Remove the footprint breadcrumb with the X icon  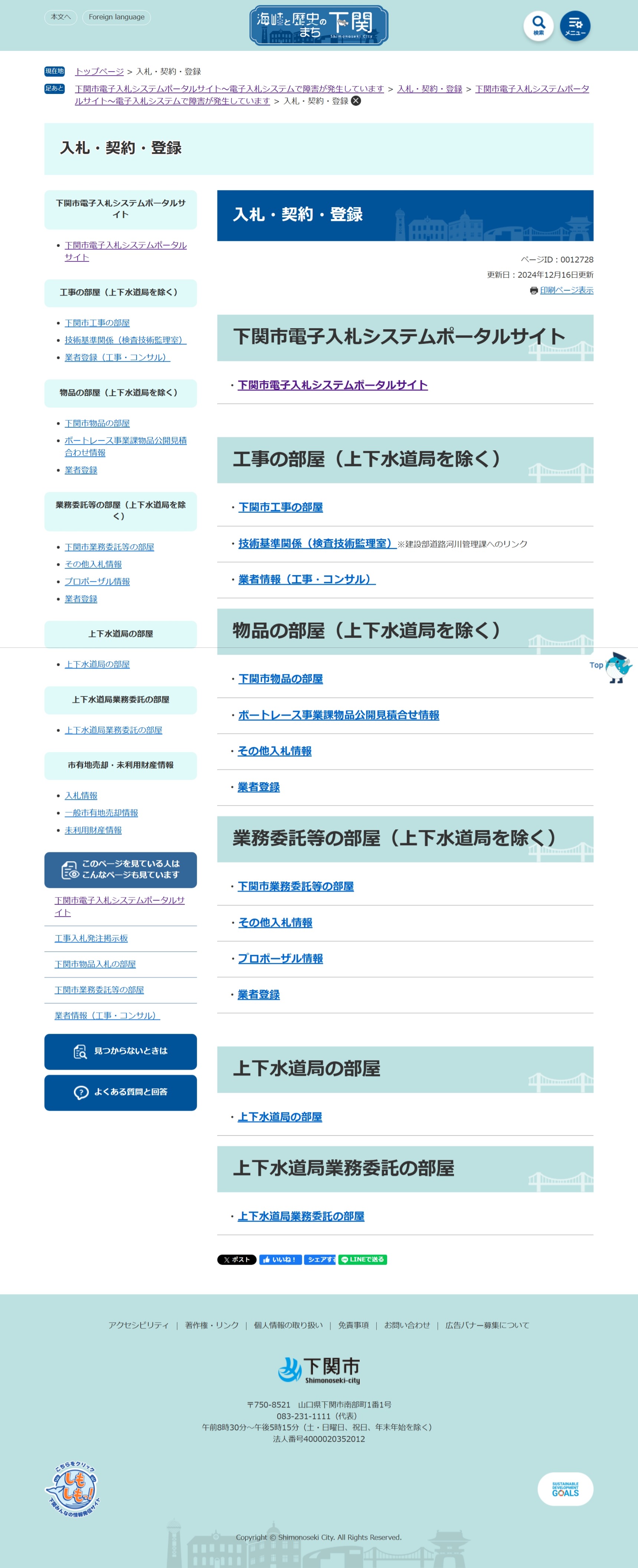[x=356, y=101]
